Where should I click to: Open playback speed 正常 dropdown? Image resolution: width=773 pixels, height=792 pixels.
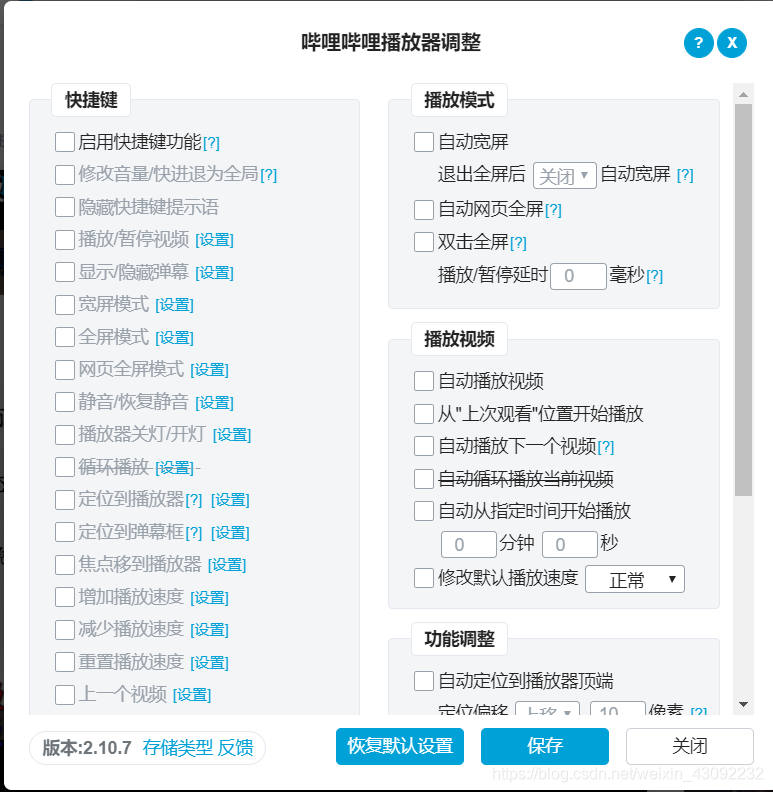[635, 579]
